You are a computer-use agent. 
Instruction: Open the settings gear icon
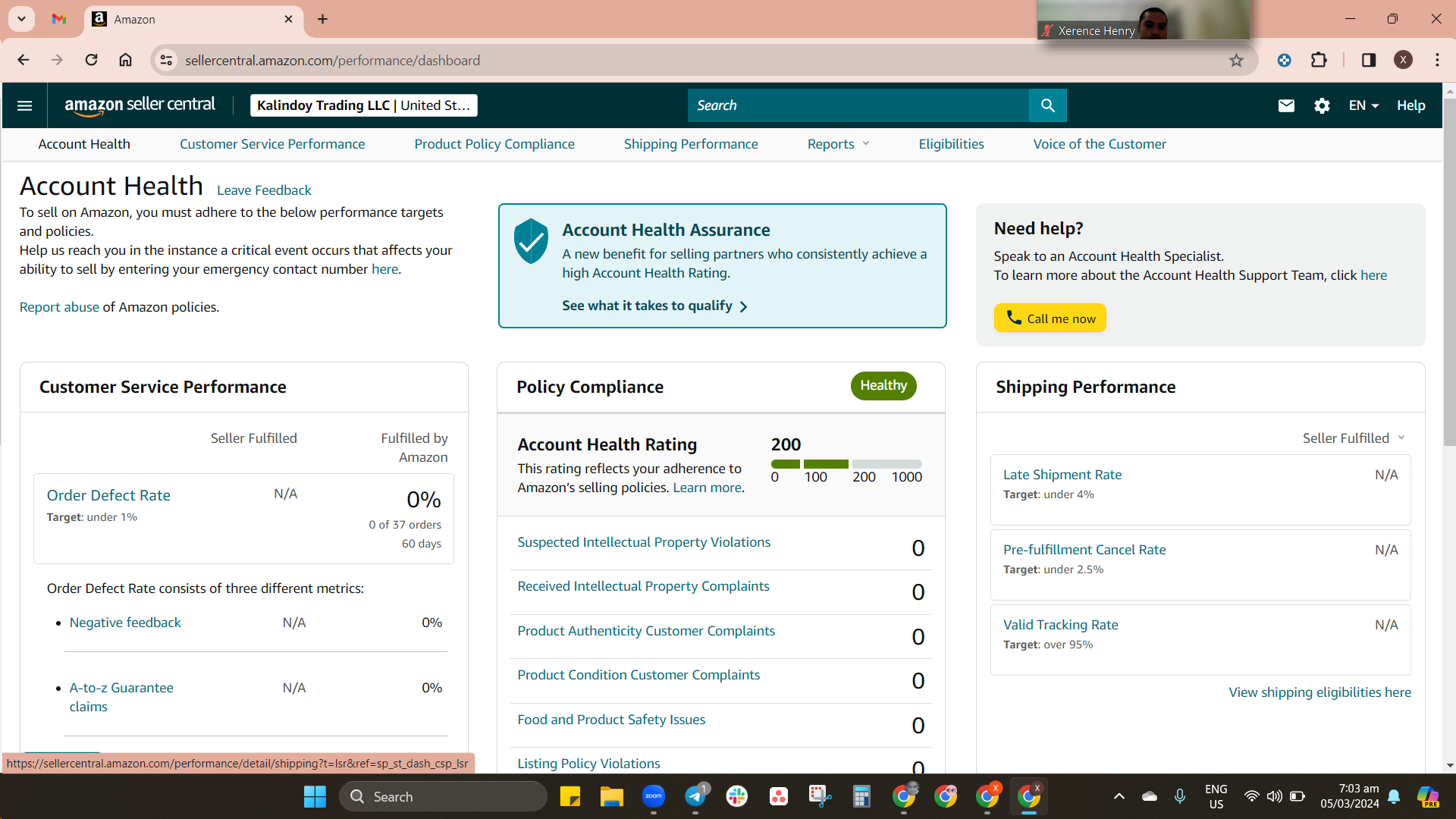[x=1322, y=105]
